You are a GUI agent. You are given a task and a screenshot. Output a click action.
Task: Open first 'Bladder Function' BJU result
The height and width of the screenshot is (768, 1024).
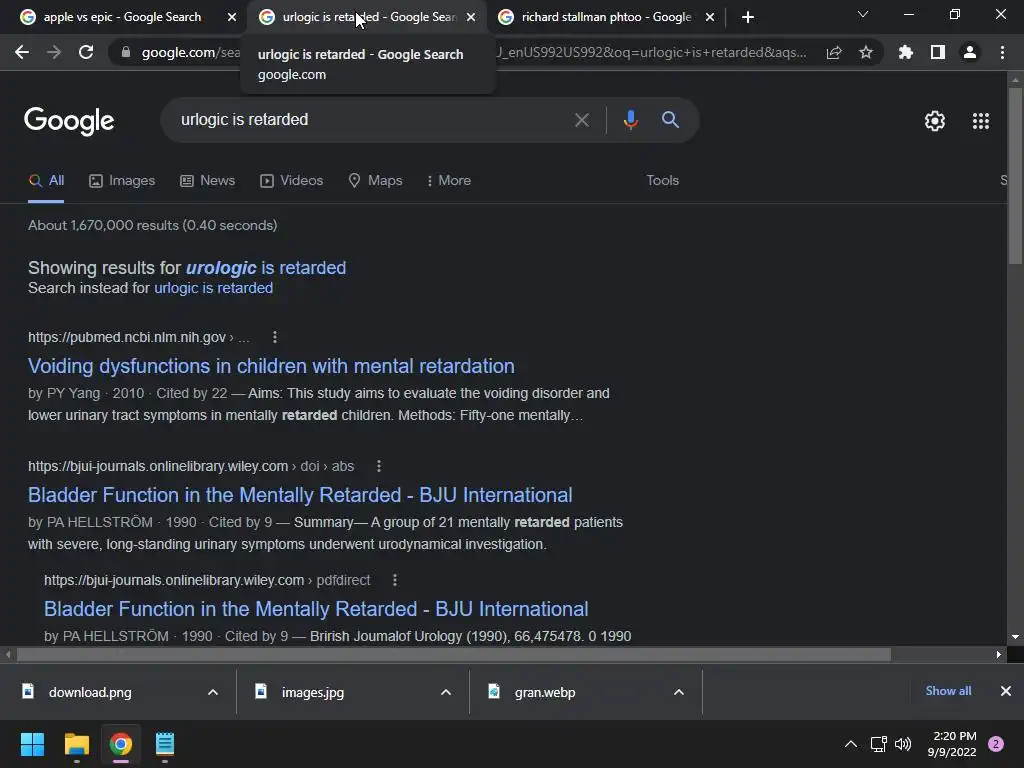click(x=300, y=495)
